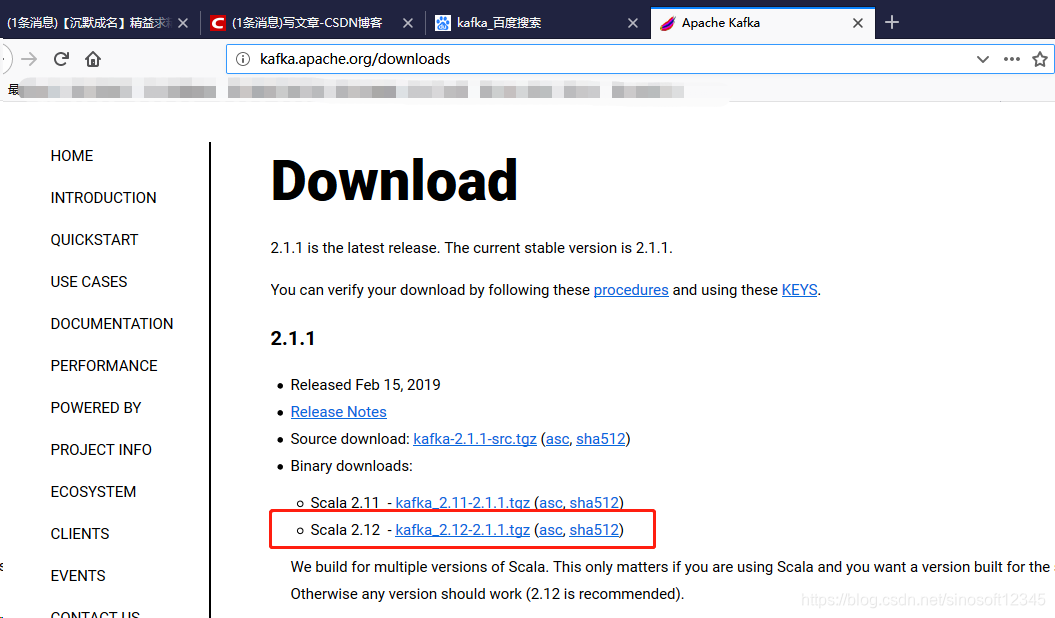Image resolution: width=1055 pixels, height=618 pixels.
Task: Open the ECOSYSTEM page
Action: pyautogui.click(x=94, y=492)
